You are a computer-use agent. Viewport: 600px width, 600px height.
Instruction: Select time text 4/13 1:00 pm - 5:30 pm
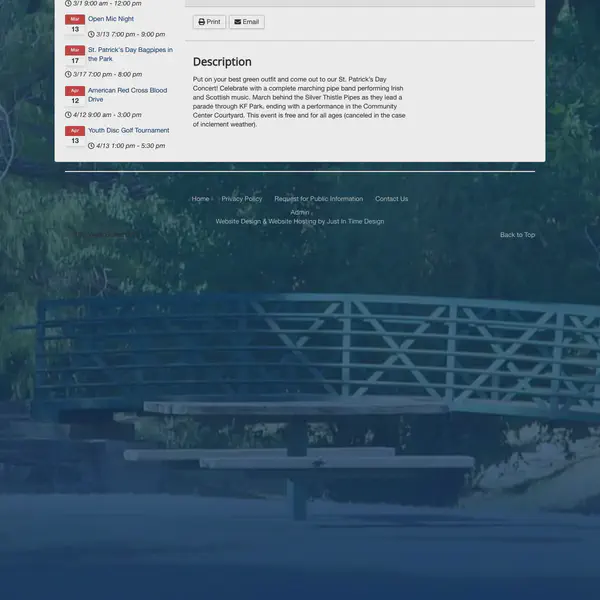click(131, 146)
